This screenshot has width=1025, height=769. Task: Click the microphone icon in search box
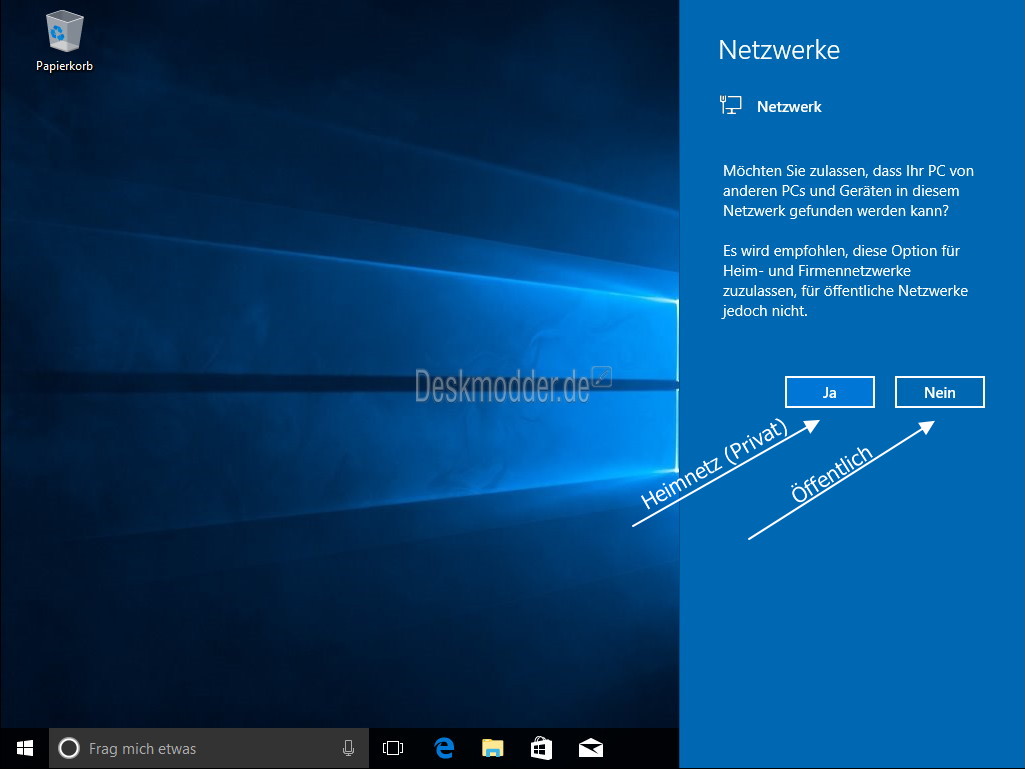click(x=348, y=748)
